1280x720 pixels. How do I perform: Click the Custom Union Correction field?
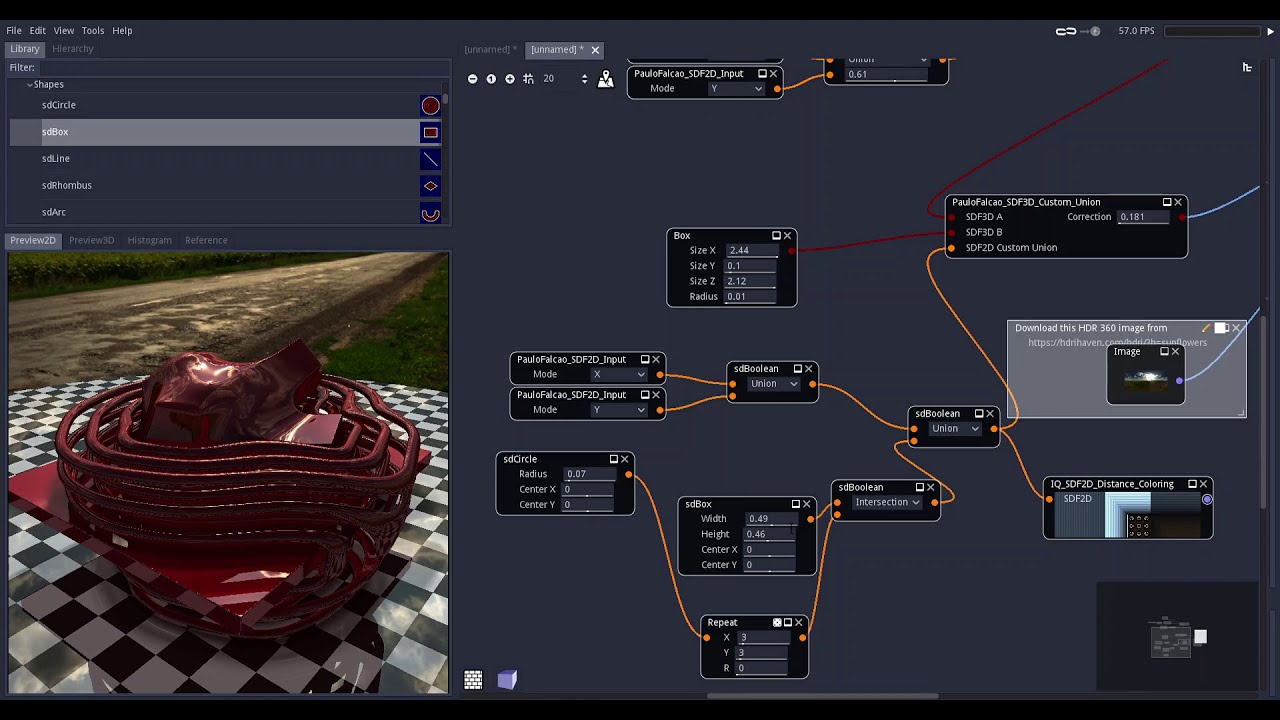tap(1143, 217)
